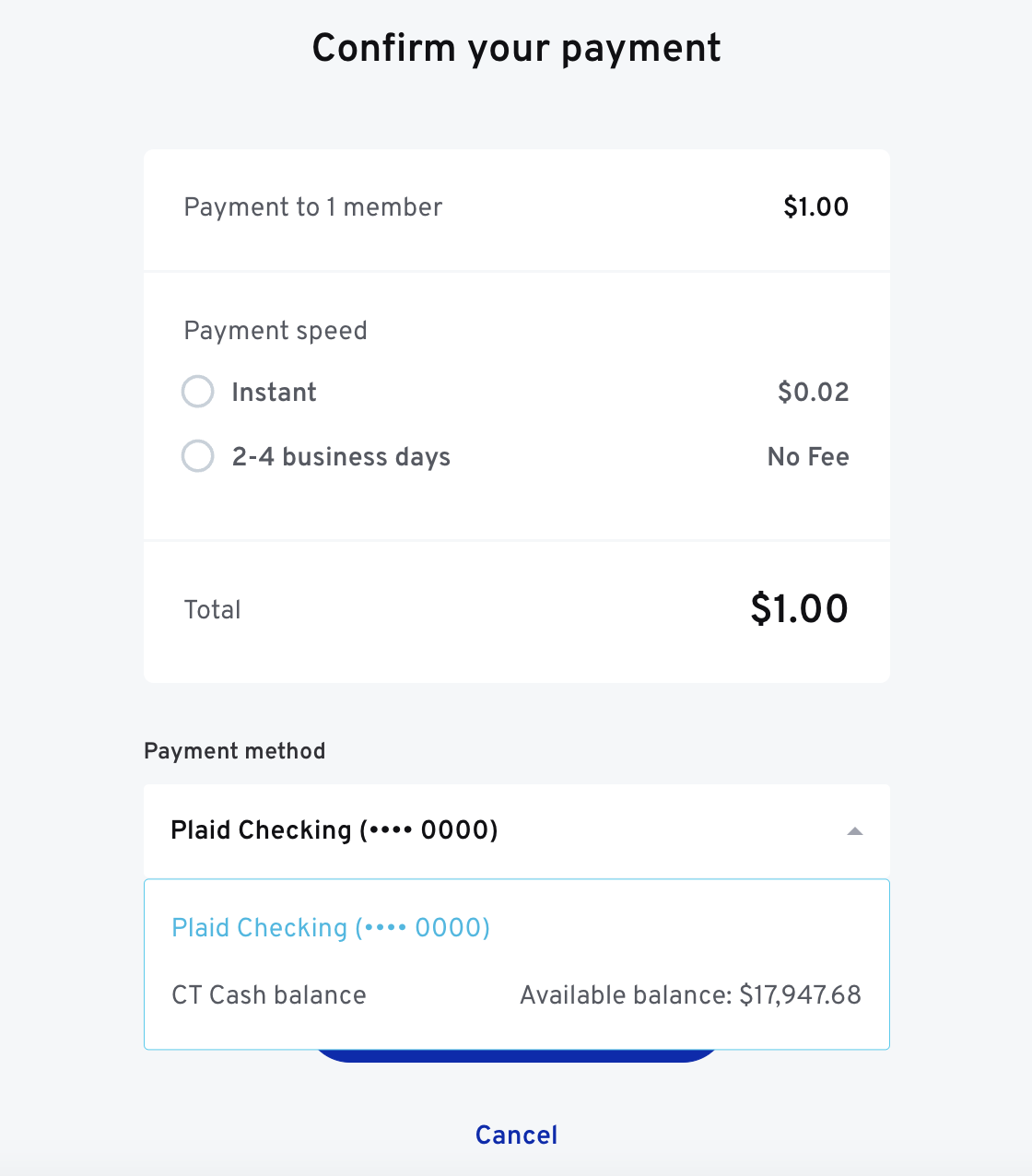The image size is (1032, 1176).
Task: Click the Available balance $17,947.68 text
Action: click(690, 995)
